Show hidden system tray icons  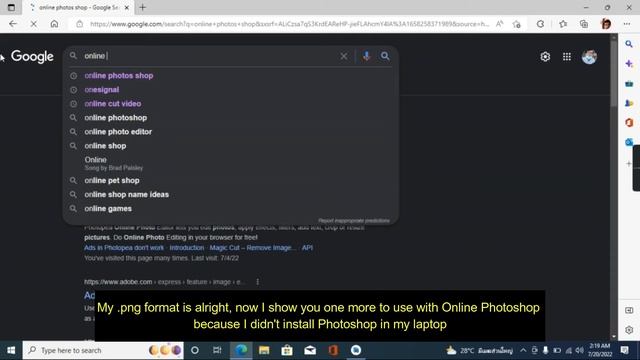click(x=523, y=350)
